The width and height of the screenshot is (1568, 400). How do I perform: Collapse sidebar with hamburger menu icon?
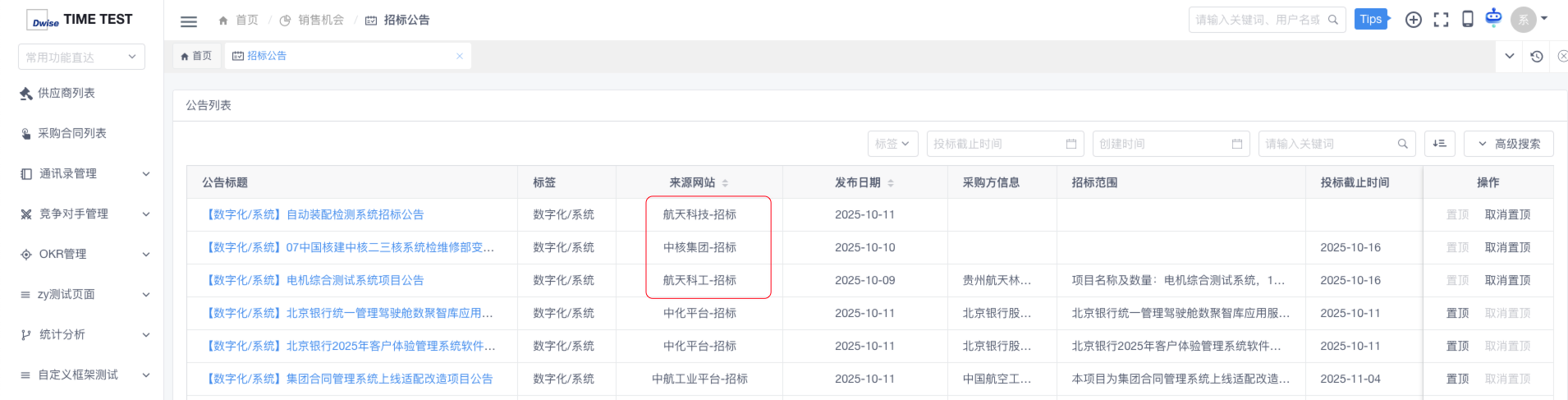pyautogui.click(x=189, y=21)
